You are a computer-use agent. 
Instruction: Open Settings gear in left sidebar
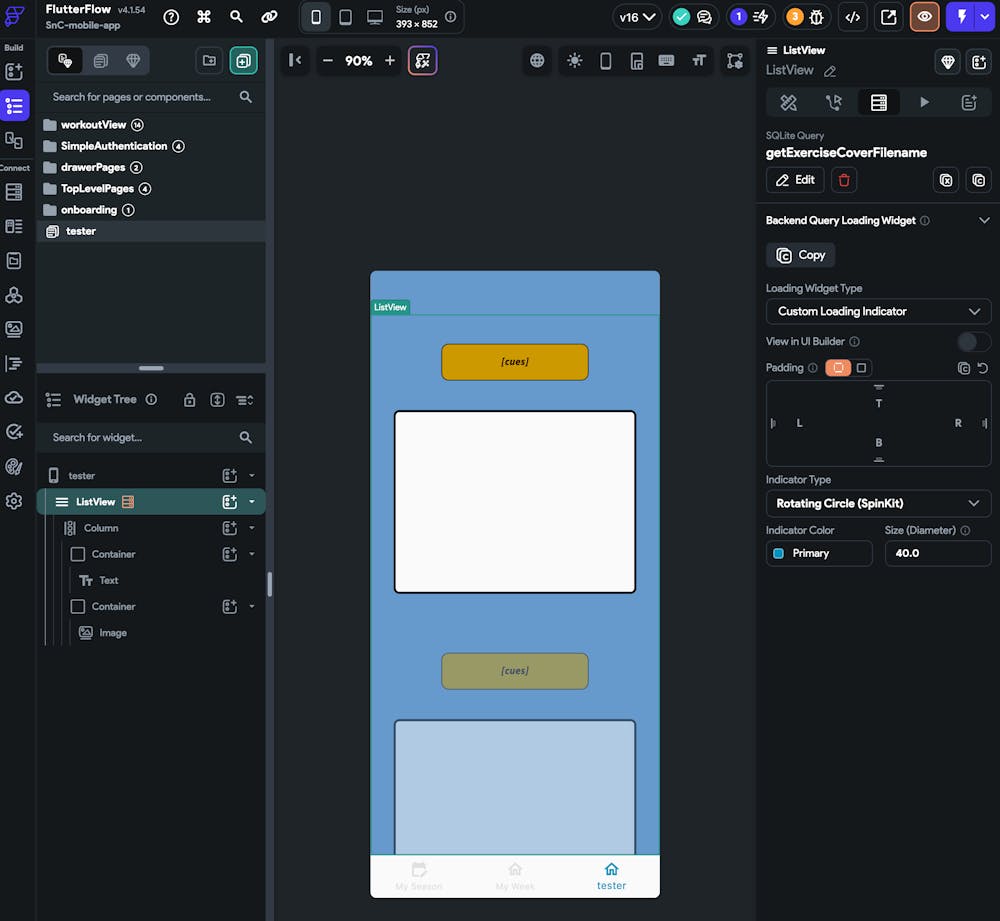coord(14,501)
